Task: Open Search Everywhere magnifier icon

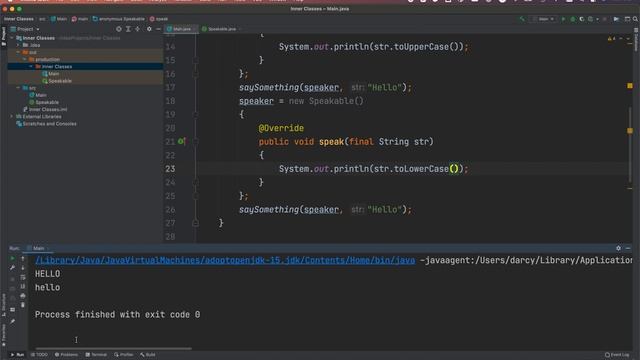Action: pyautogui.click(x=635, y=19)
